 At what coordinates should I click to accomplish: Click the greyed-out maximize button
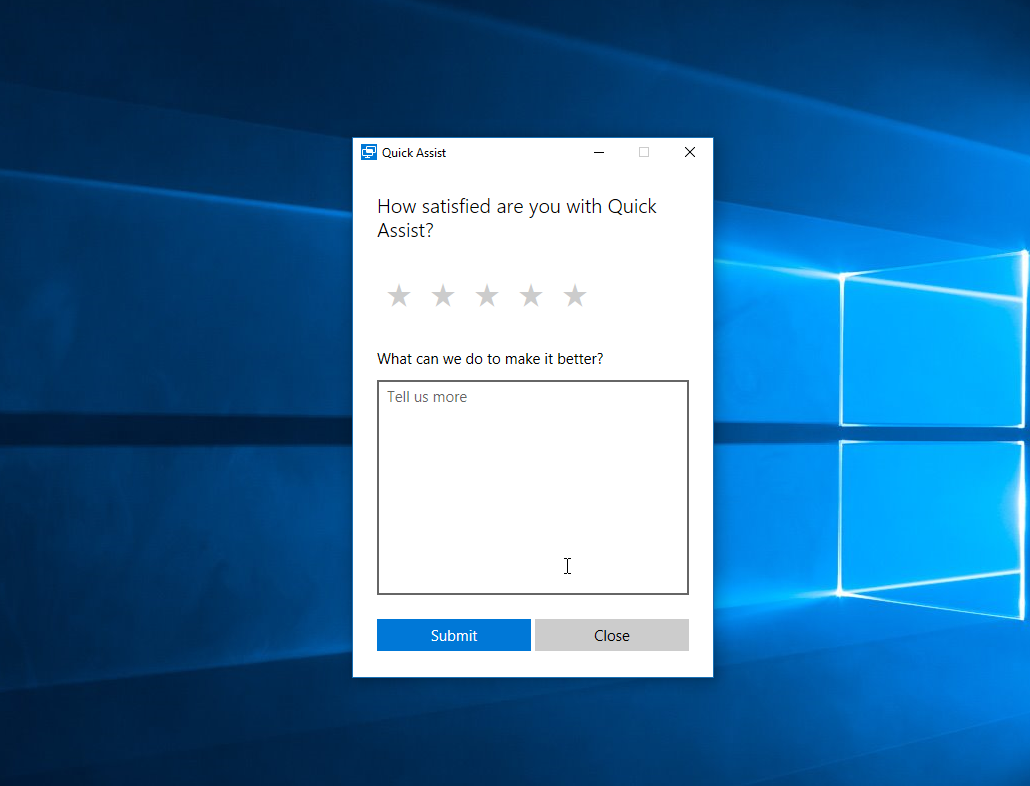pyautogui.click(x=644, y=153)
